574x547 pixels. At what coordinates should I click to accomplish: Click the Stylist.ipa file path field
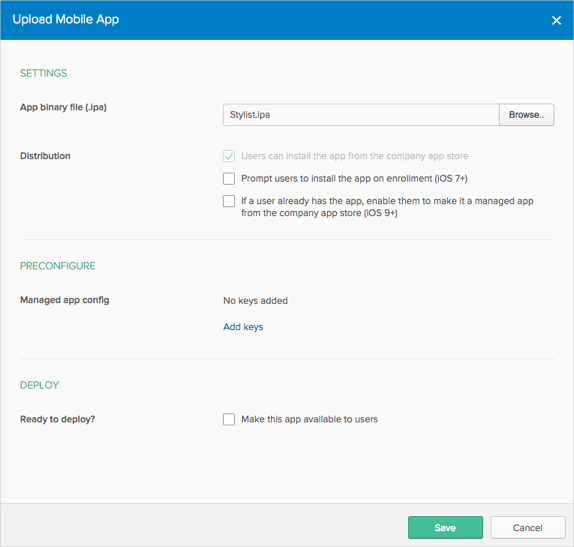tap(361, 115)
